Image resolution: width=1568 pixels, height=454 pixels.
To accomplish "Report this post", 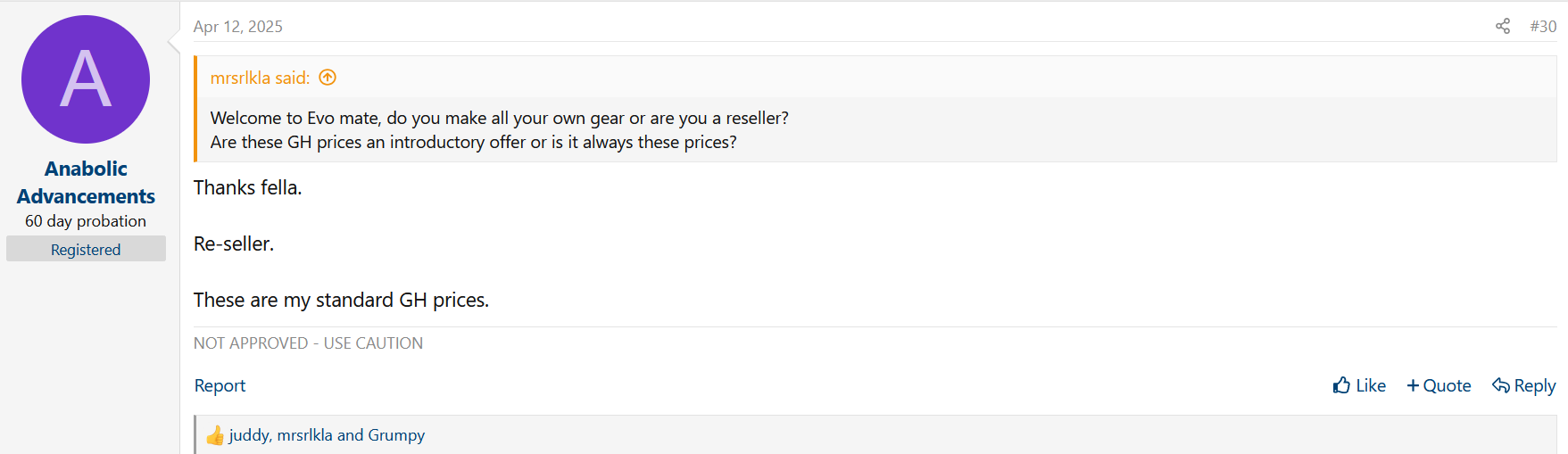I will tap(220, 385).
